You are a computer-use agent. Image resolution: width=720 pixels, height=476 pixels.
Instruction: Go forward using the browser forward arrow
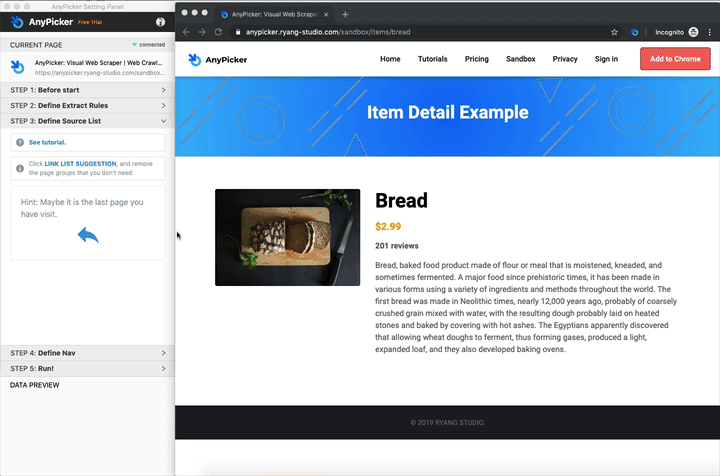(202, 32)
